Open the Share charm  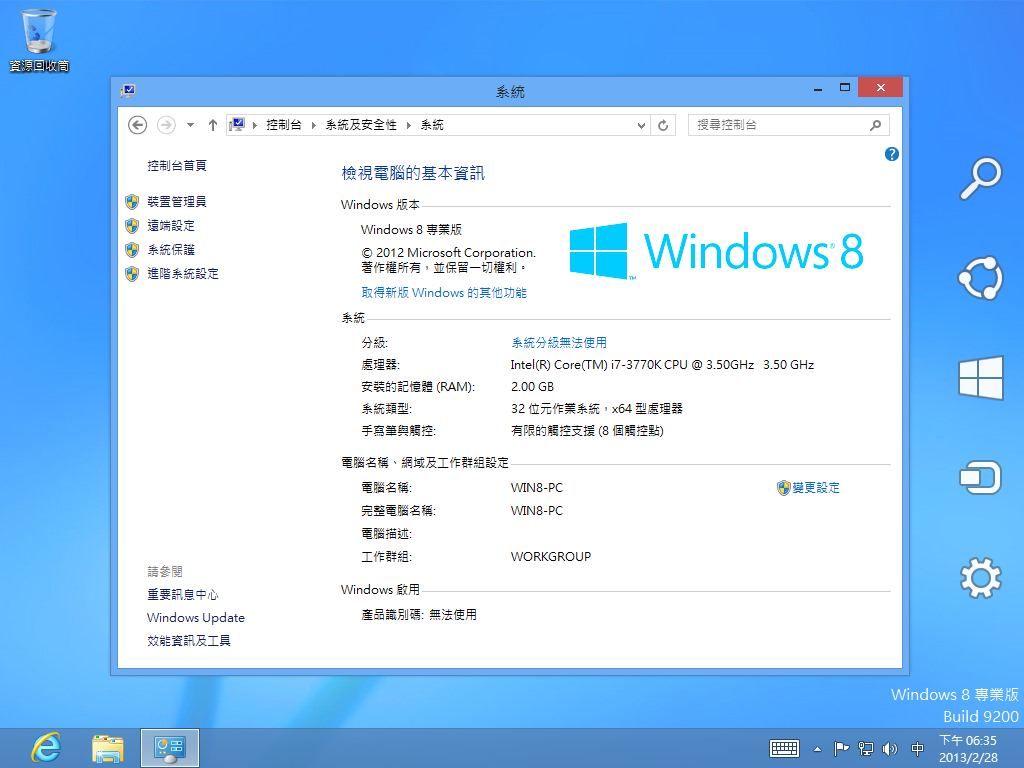click(x=980, y=278)
